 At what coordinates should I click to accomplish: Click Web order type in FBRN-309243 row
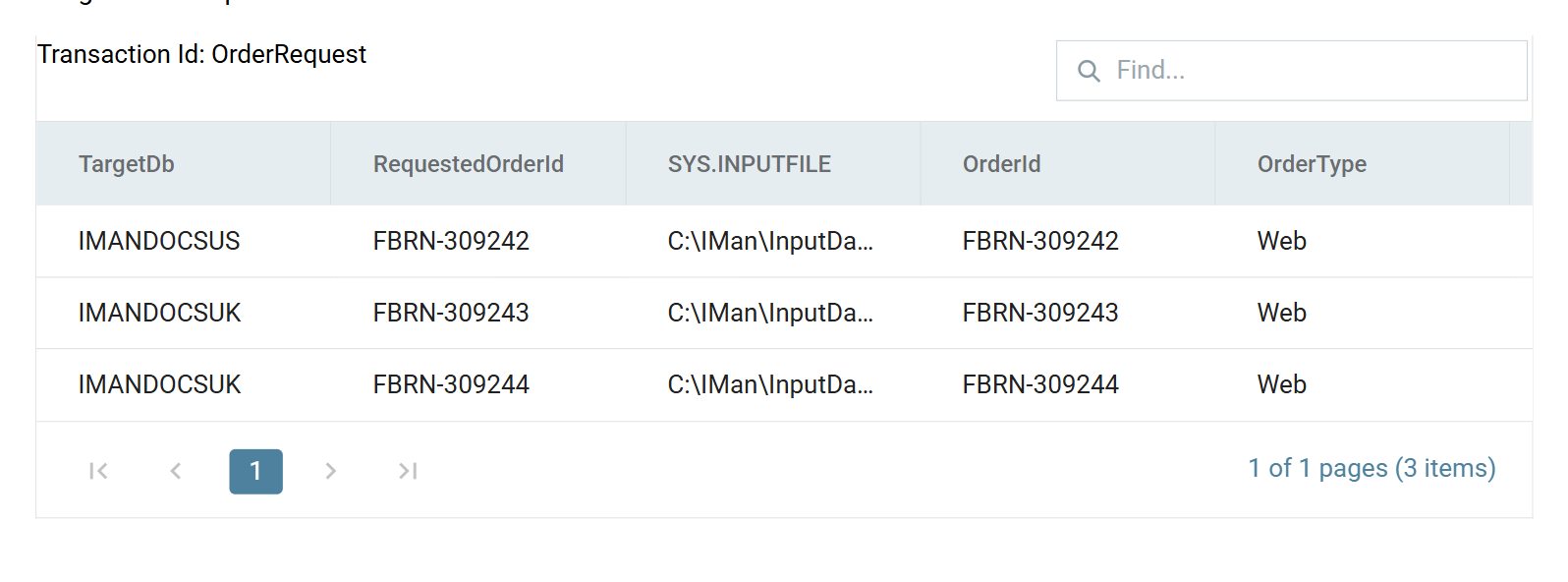coord(1282,313)
